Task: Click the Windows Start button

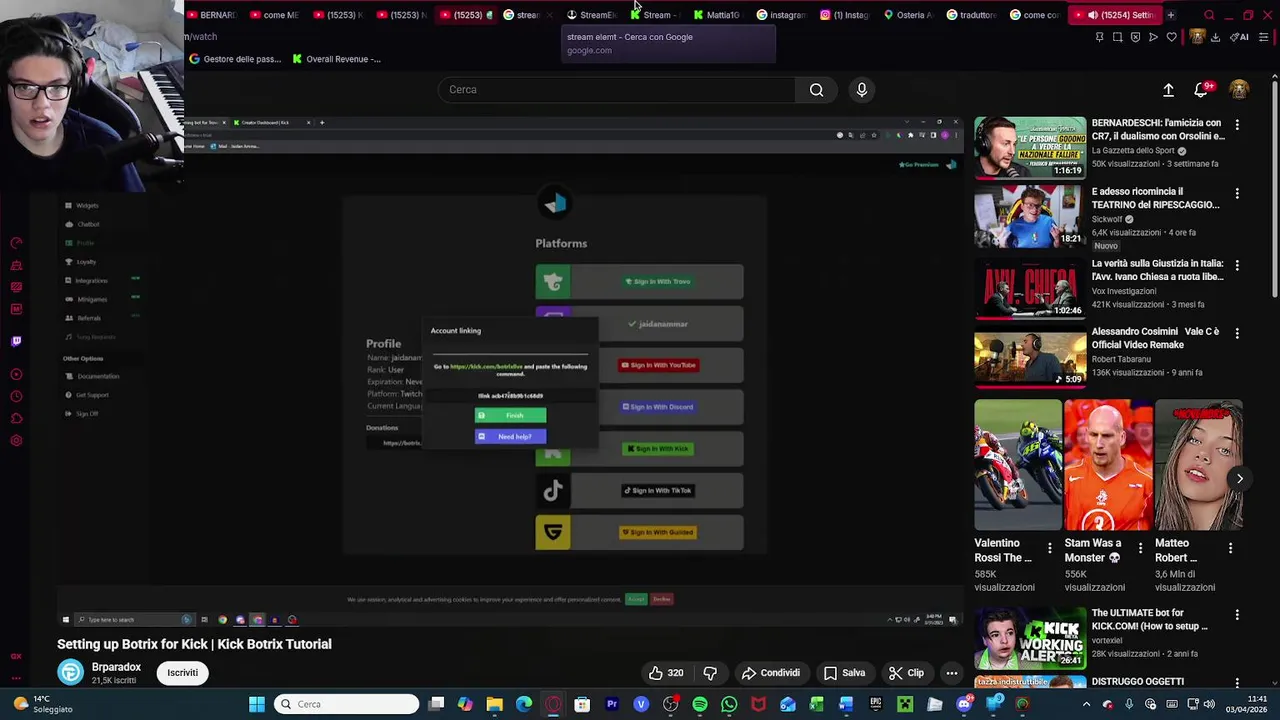Action: pyautogui.click(x=257, y=704)
